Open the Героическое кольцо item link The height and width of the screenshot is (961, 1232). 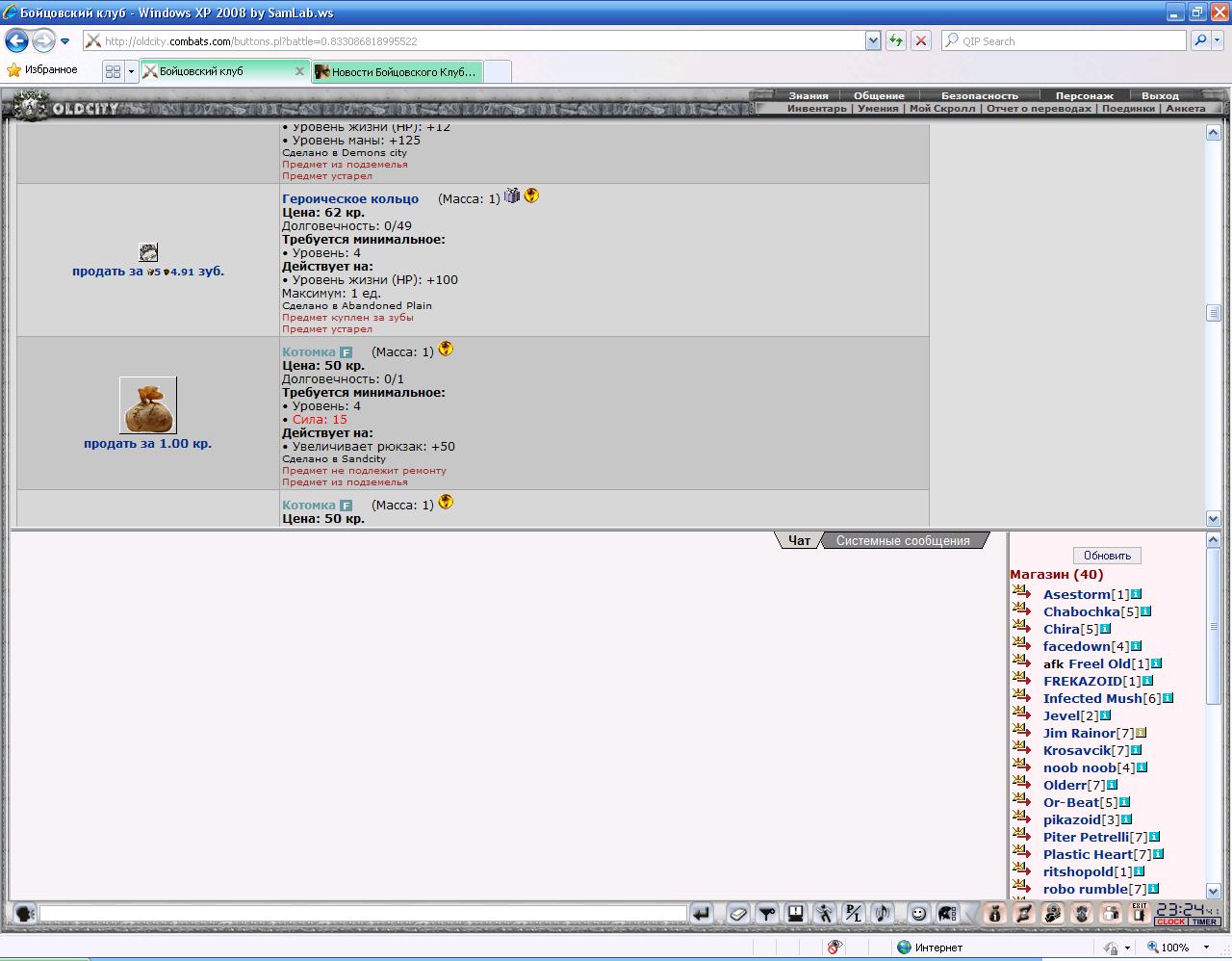(350, 198)
